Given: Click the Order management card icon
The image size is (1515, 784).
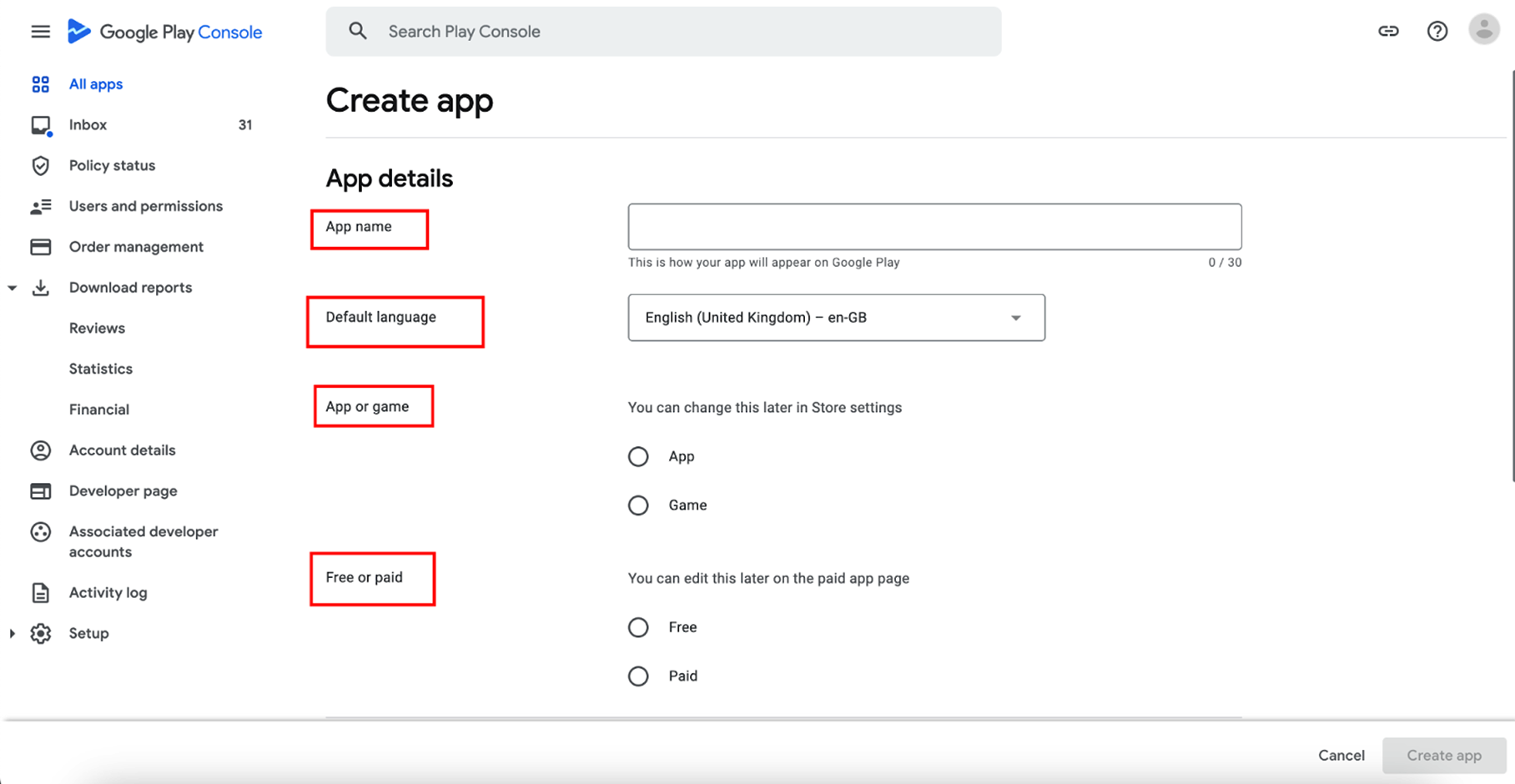Looking at the screenshot, I should tap(40, 247).
